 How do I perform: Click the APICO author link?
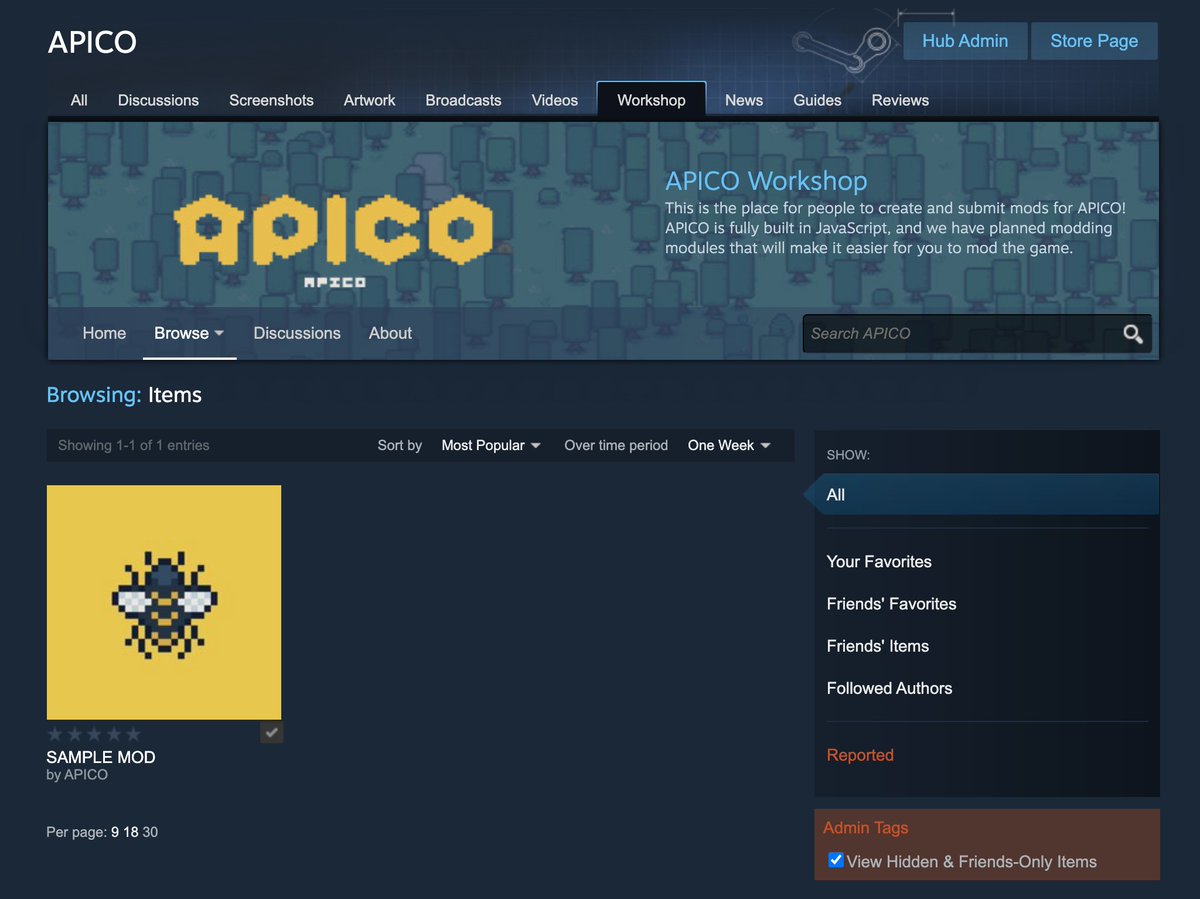click(x=85, y=775)
